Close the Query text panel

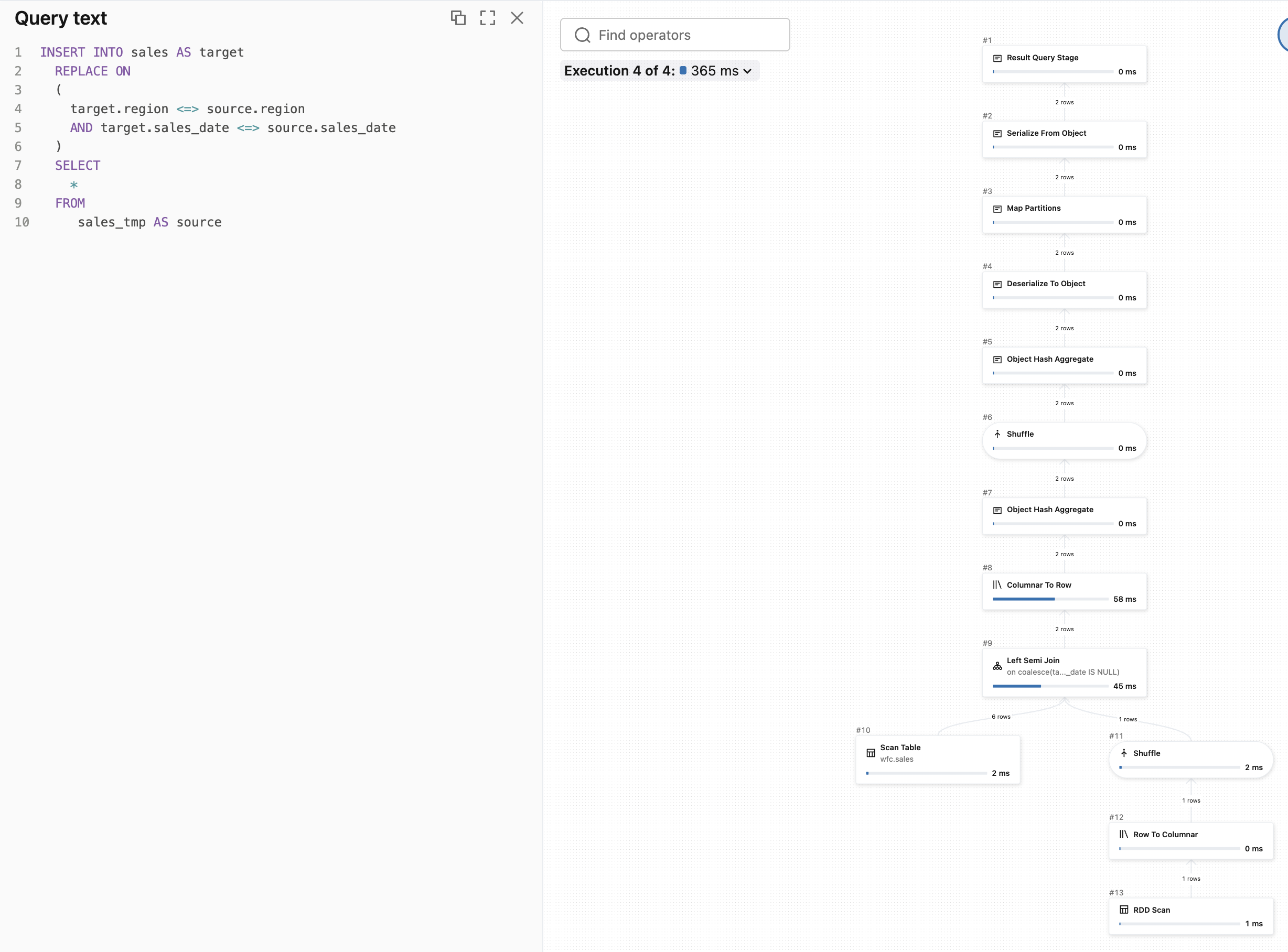coord(517,18)
